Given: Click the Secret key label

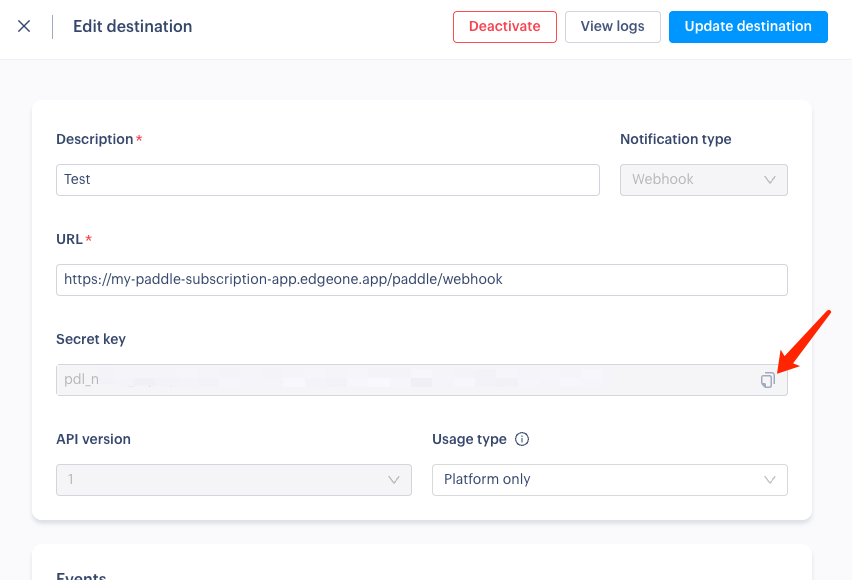Looking at the screenshot, I should (x=91, y=339).
